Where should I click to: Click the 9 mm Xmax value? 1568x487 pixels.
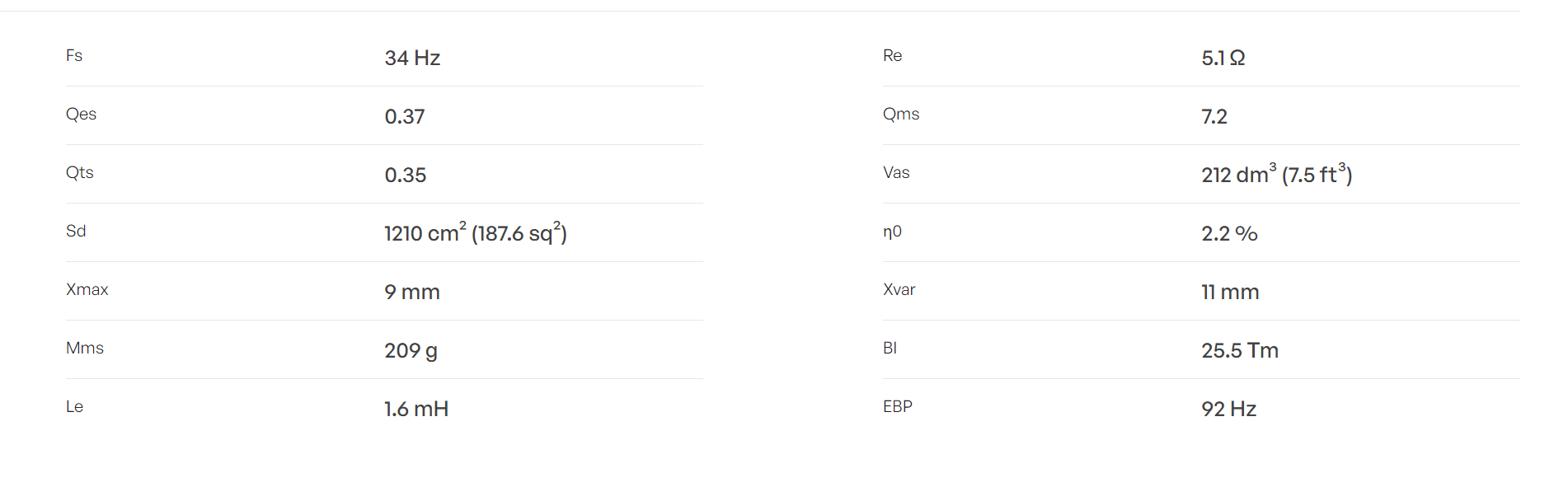point(412,292)
